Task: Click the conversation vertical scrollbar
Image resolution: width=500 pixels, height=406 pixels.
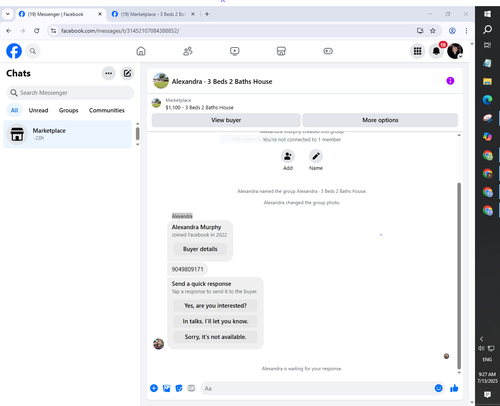Action: 459,275
